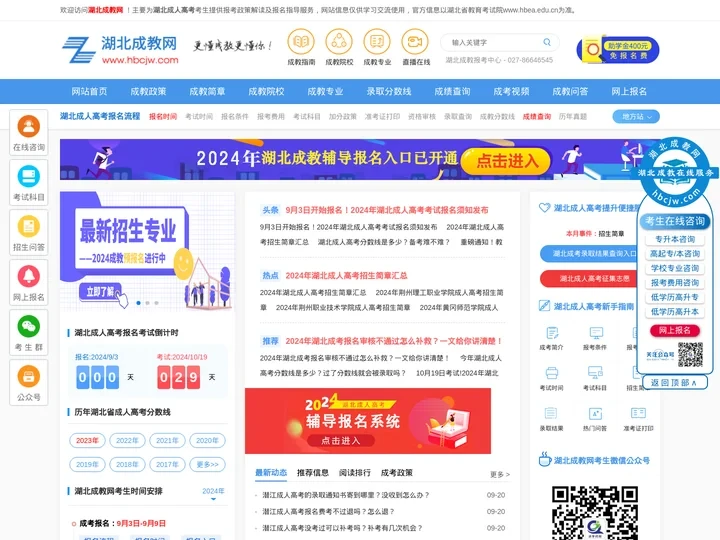Click 学校专业咨询 in floating panel
This screenshot has width=720, height=540.
point(675,268)
